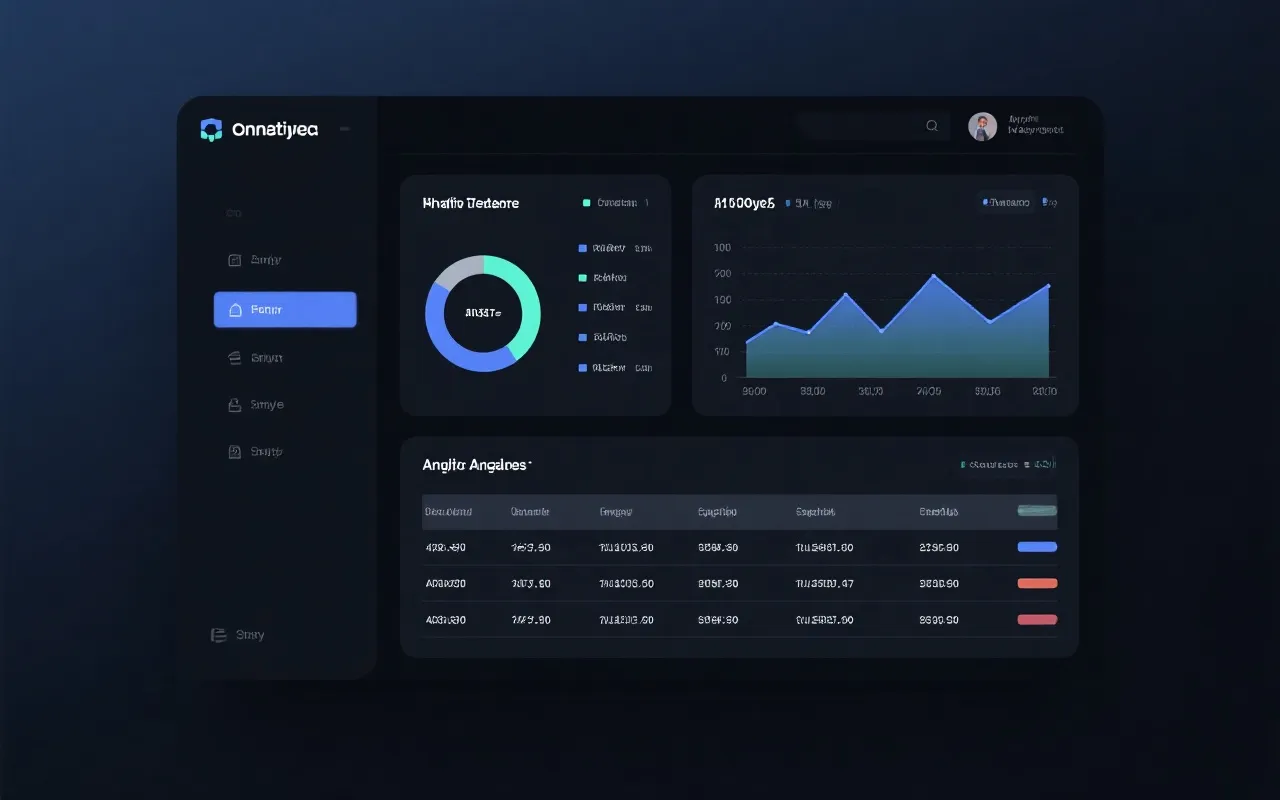Toggle the green legend item in donut legend list

coord(583,278)
